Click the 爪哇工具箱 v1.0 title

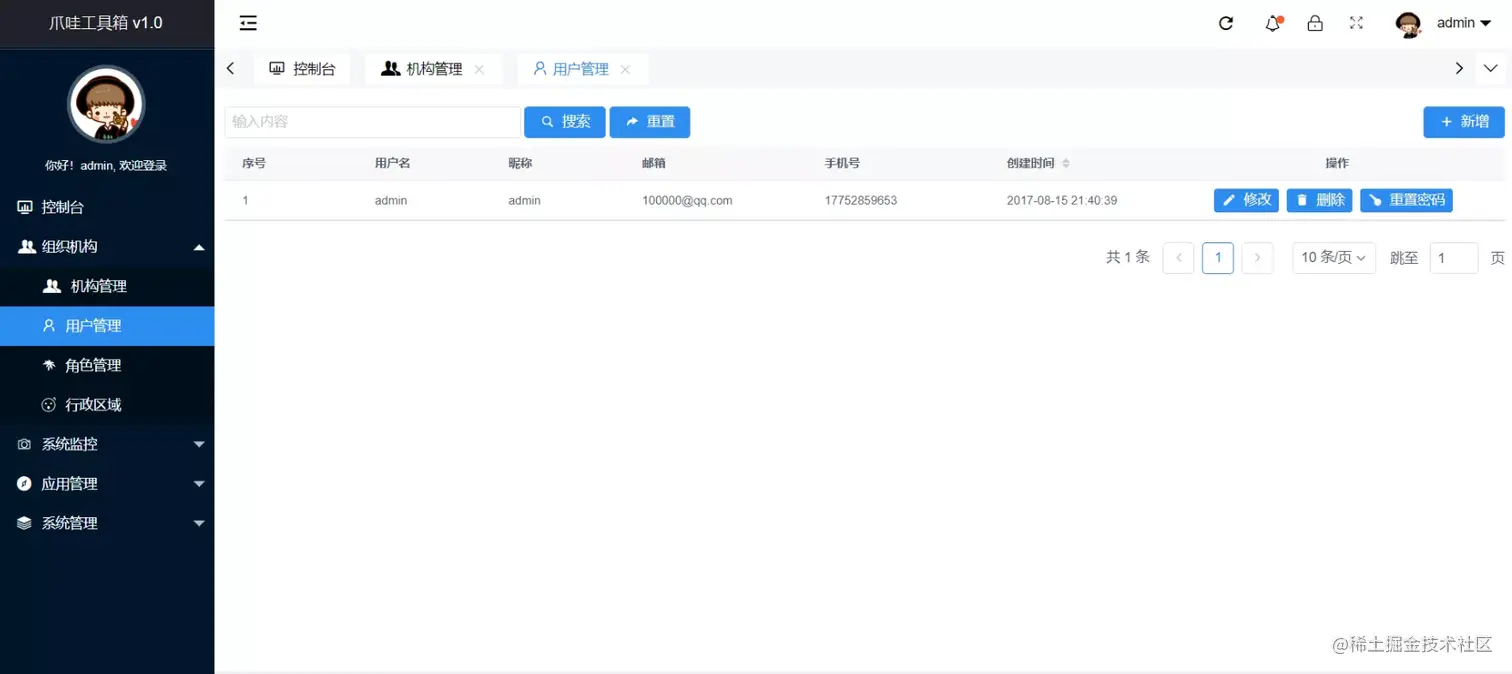pyautogui.click(x=106, y=23)
